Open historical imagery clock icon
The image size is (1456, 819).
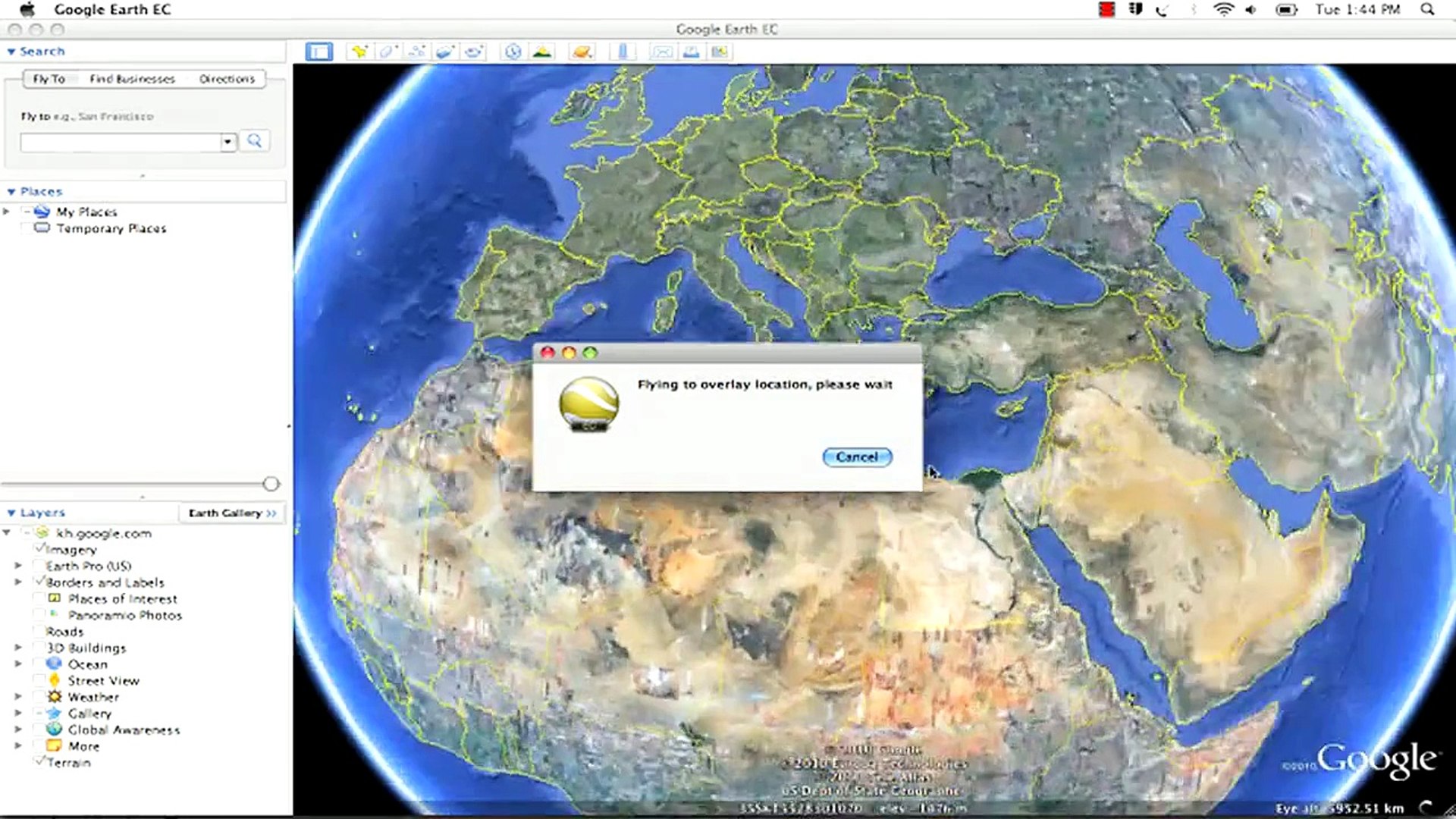click(513, 52)
